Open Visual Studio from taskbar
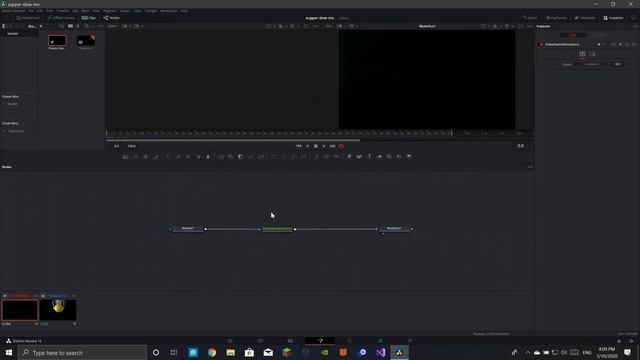Viewport: 640px width, 360px height. 380,353
